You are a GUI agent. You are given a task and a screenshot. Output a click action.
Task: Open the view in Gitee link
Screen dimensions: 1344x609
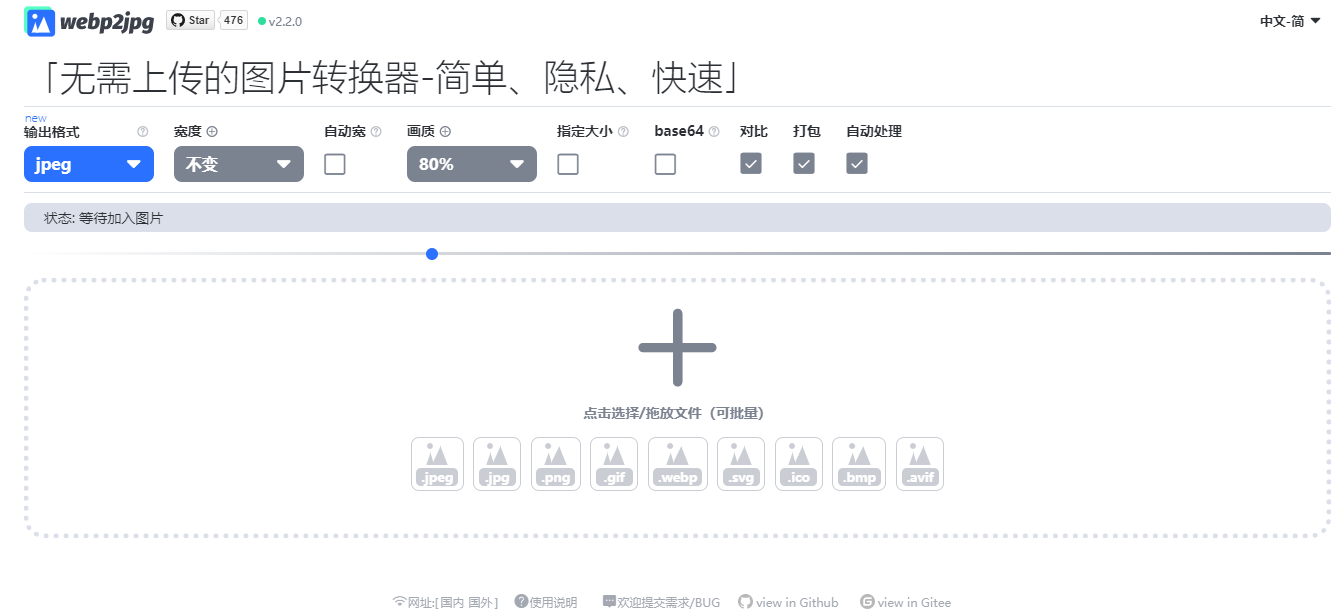coord(905,601)
